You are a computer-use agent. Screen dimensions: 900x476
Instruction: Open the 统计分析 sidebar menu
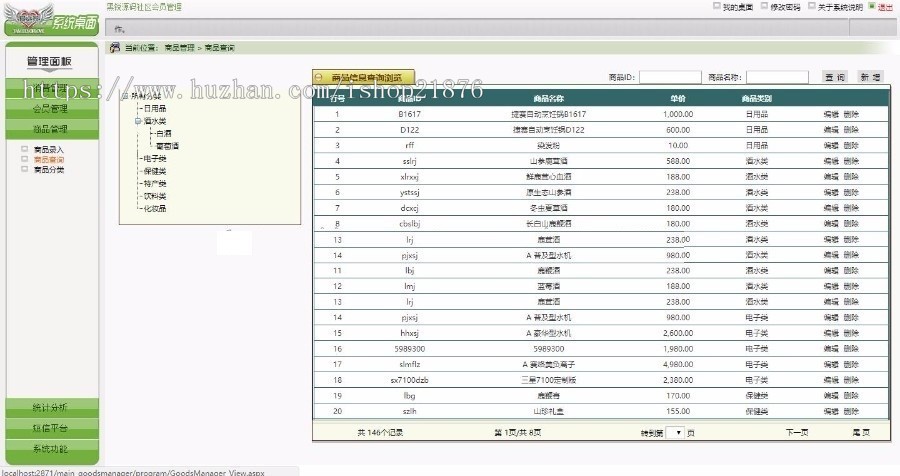click(x=52, y=408)
